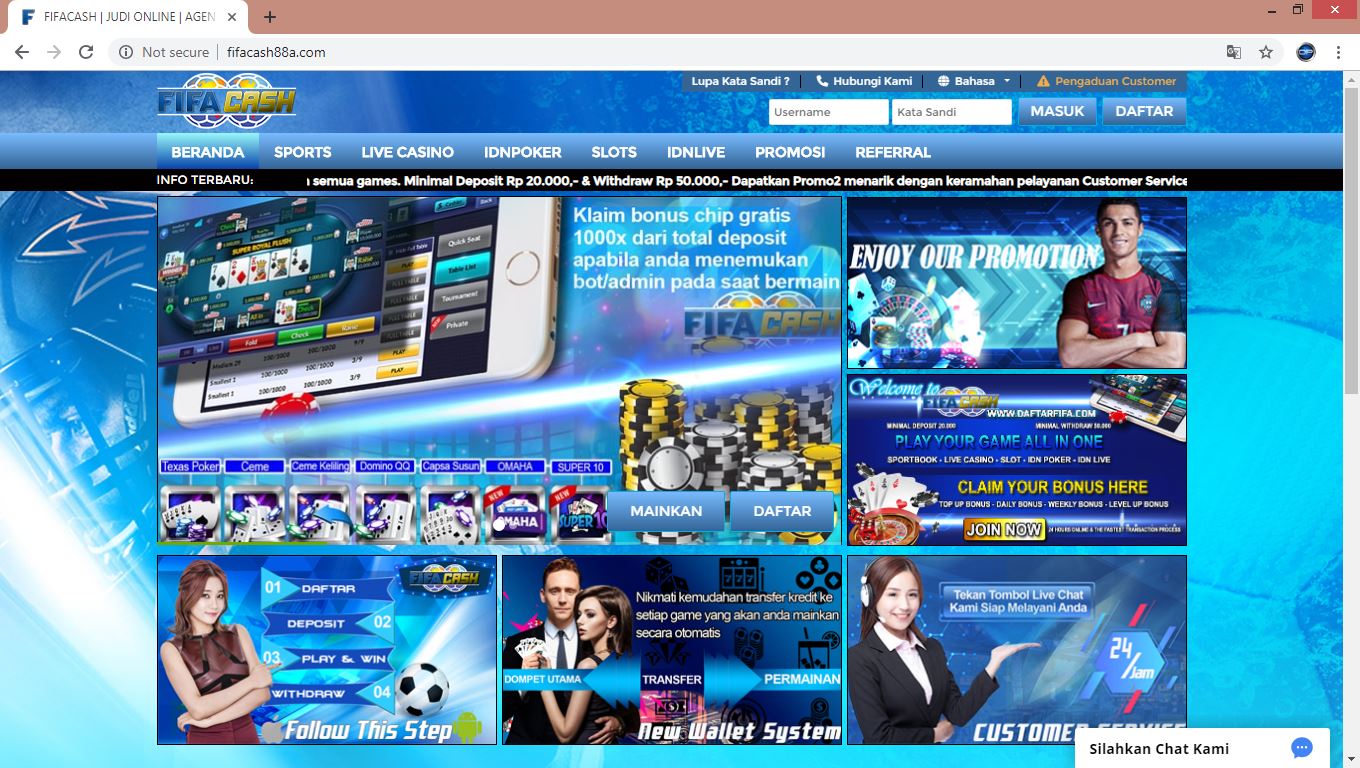The height and width of the screenshot is (768, 1360).
Task: Click the translate page icon
Action: (1234, 52)
